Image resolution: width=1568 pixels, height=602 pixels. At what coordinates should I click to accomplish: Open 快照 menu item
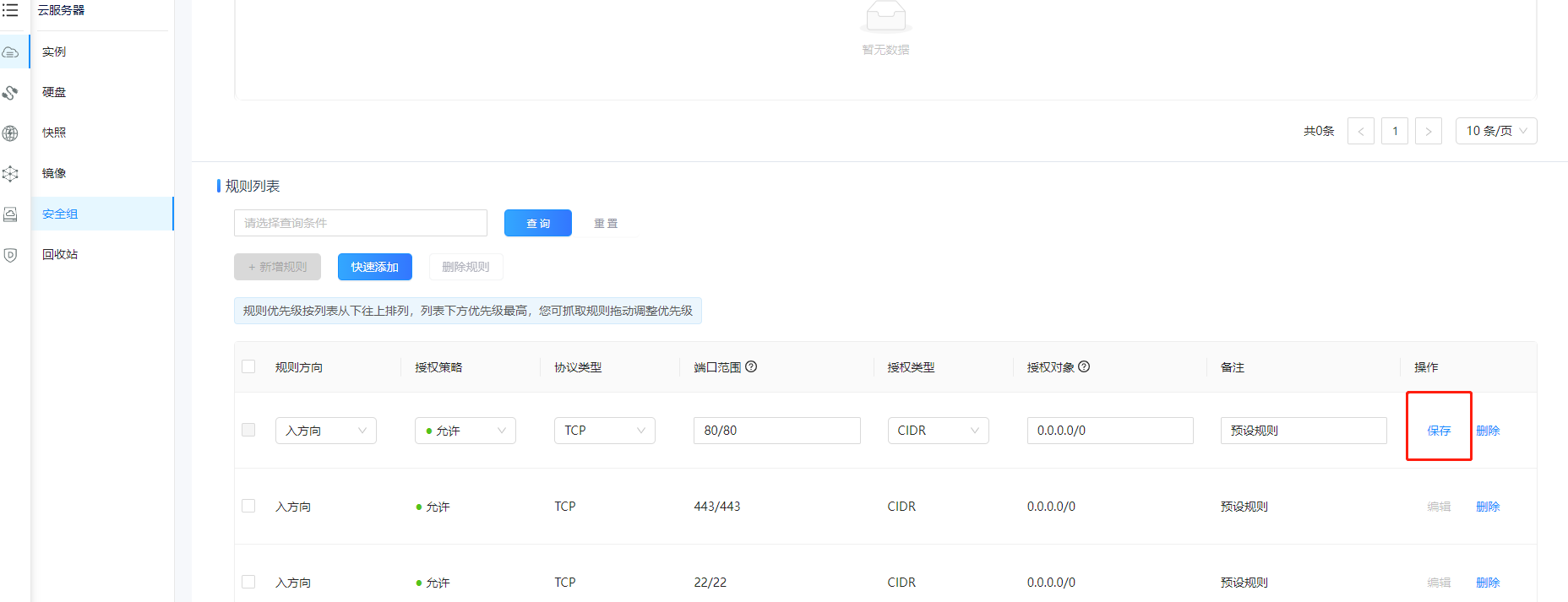click(102, 133)
